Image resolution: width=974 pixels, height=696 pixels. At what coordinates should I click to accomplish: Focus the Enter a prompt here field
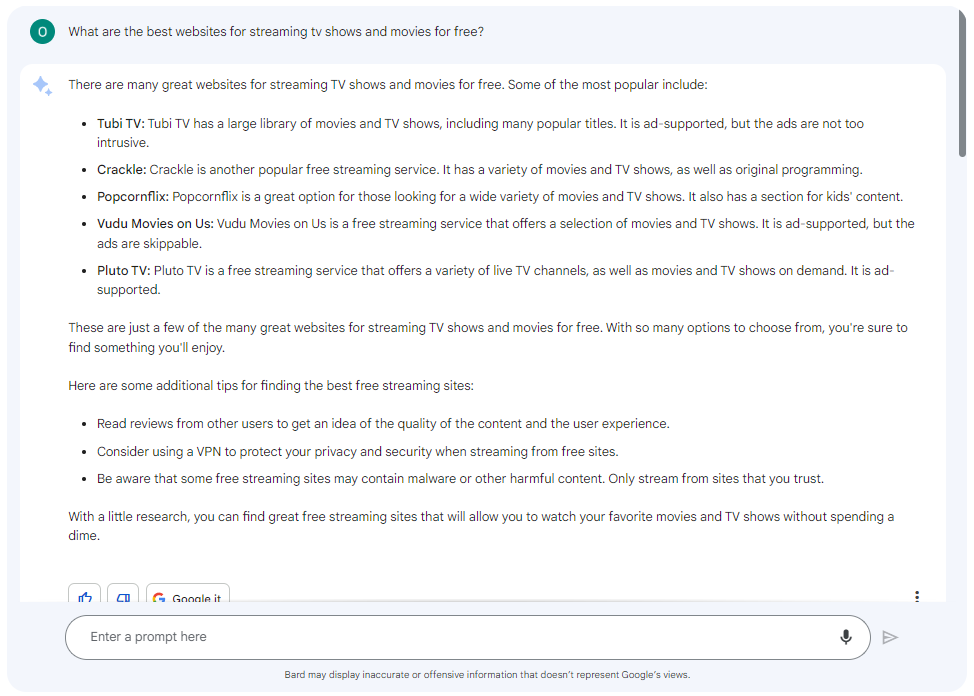point(450,637)
